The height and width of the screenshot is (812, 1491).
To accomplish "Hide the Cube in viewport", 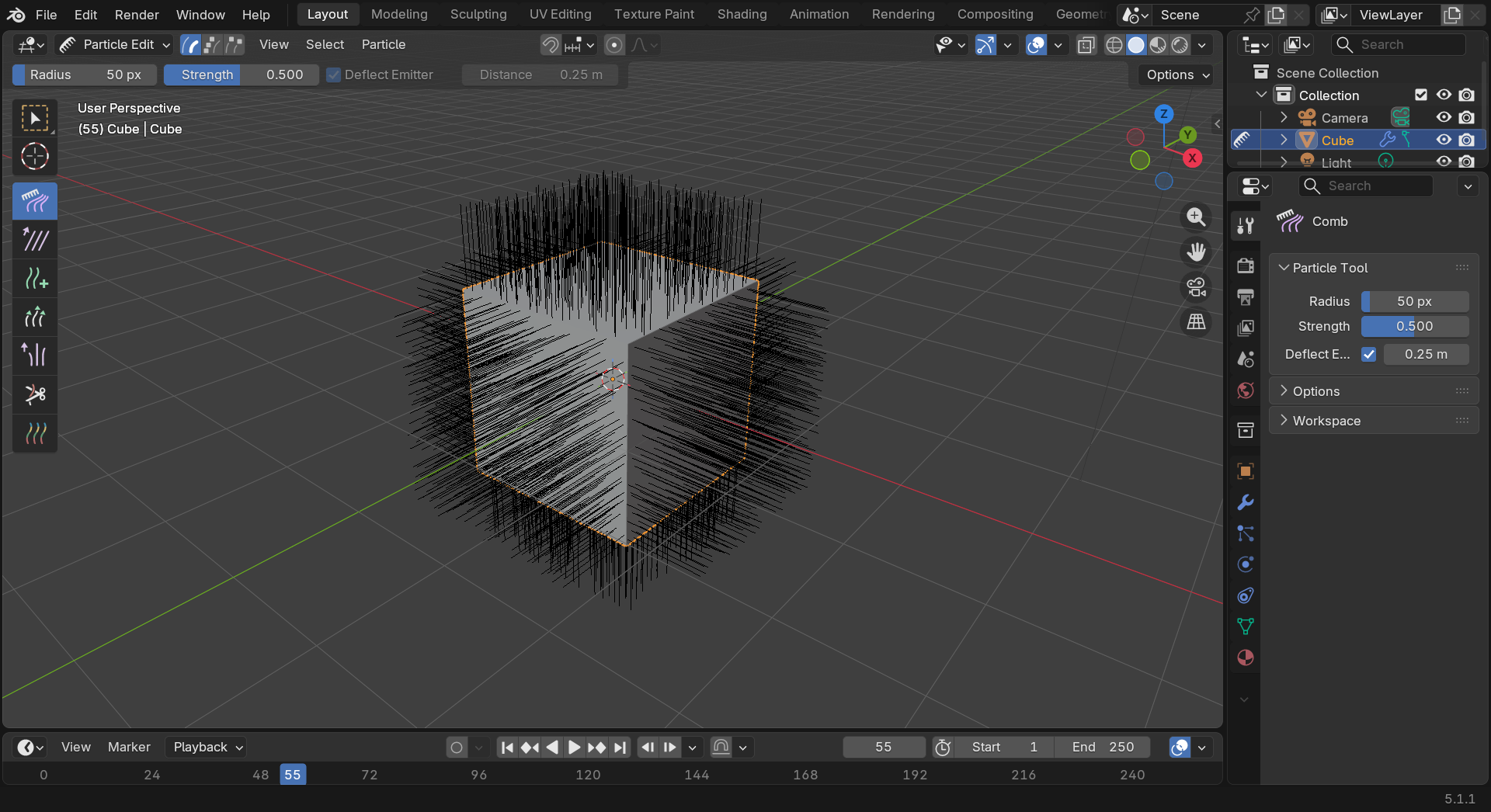I will tap(1444, 140).
